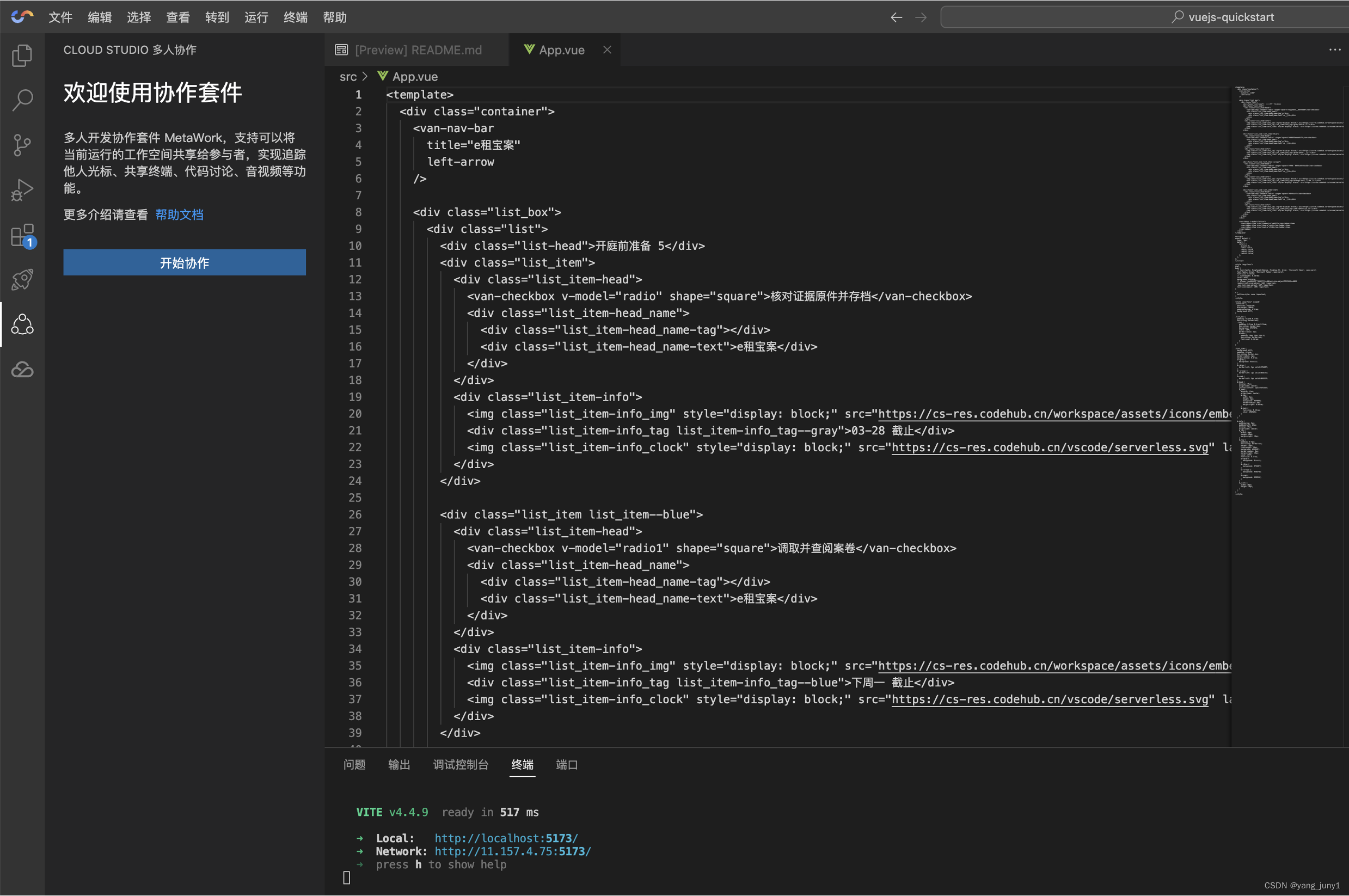
Task: Open the Source Control branch icon
Action: tap(22, 145)
